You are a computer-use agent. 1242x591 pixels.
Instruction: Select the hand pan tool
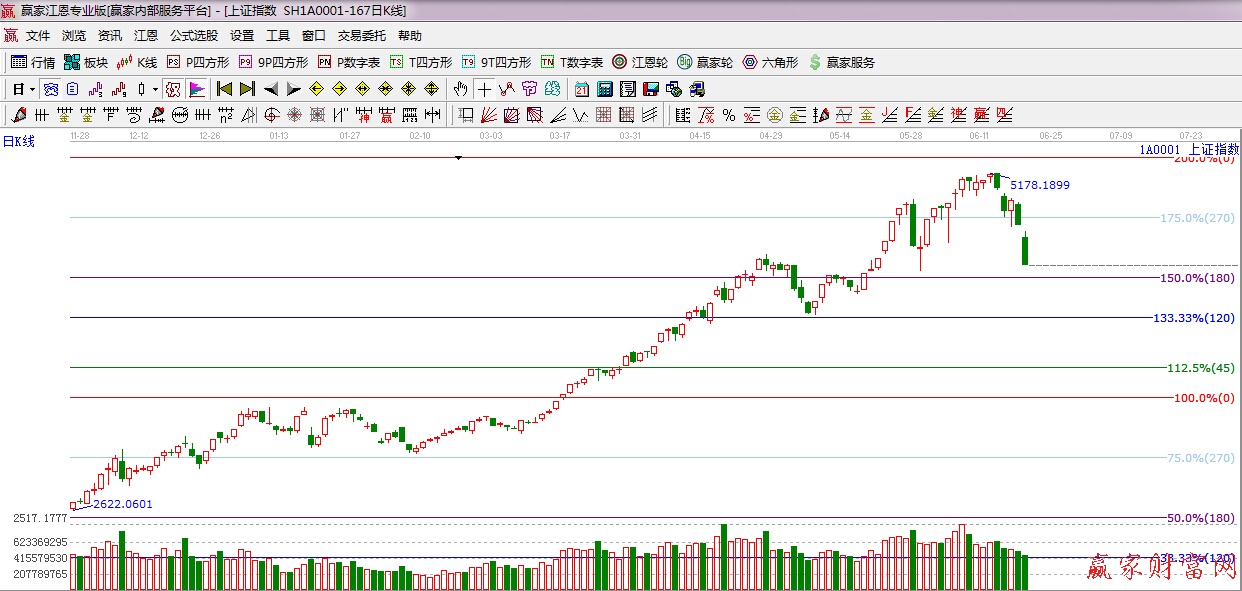click(x=460, y=89)
